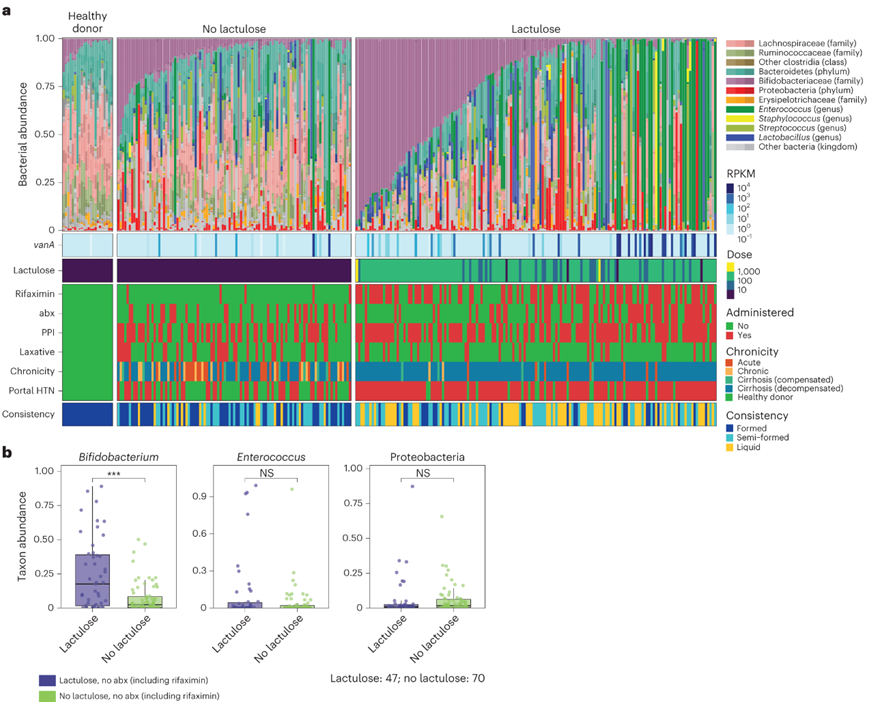Image resolution: width=869 pixels, height=704 pixels.
Task: Select the 'No lactulose' group heading at top
Action: 233,30
